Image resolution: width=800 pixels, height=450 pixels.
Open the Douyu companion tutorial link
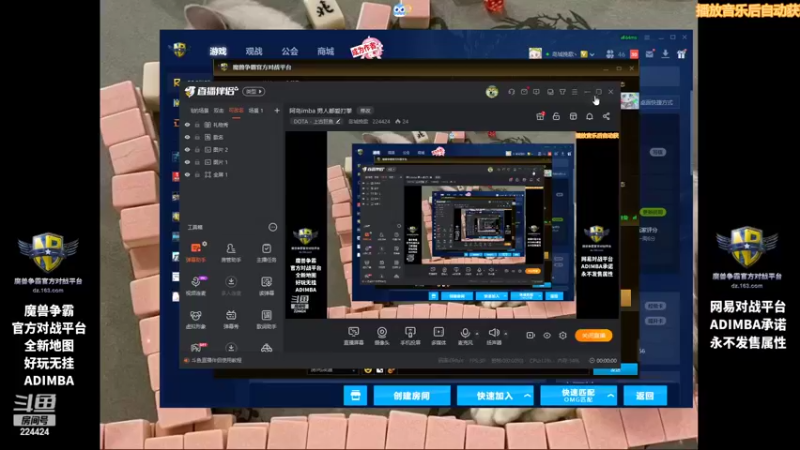point(213,360)
